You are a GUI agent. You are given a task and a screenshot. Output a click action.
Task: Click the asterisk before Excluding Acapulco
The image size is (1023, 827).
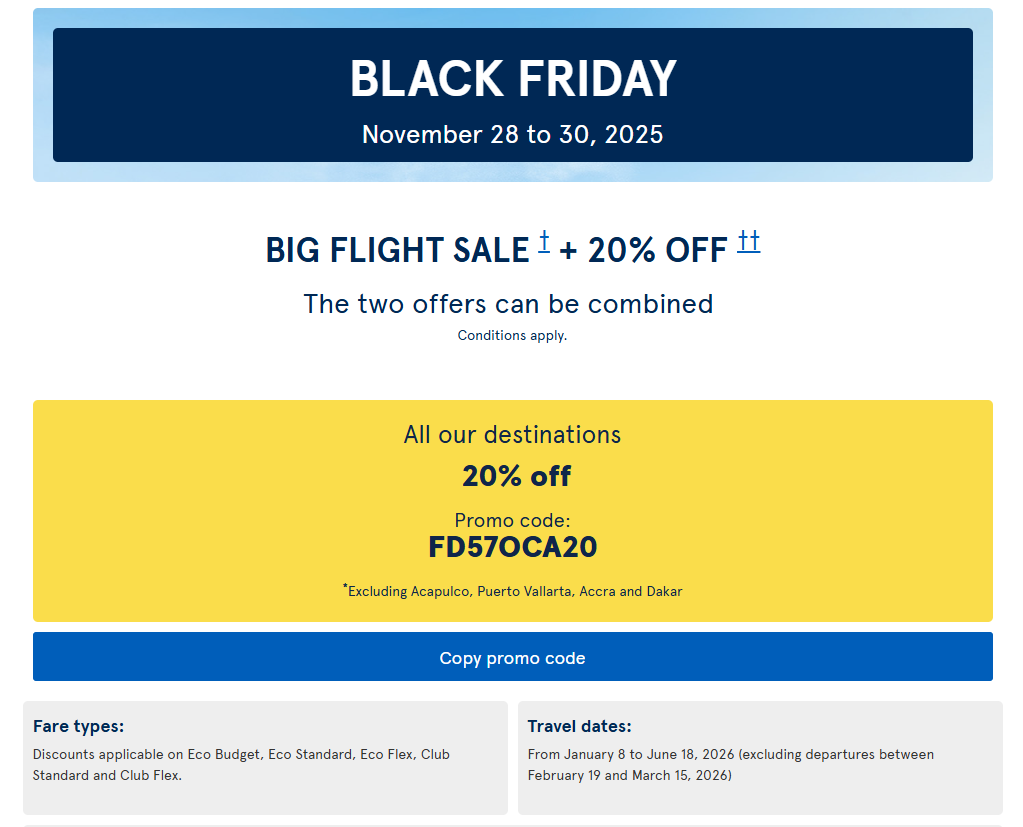pyautogui.click(x=345, y=587)
